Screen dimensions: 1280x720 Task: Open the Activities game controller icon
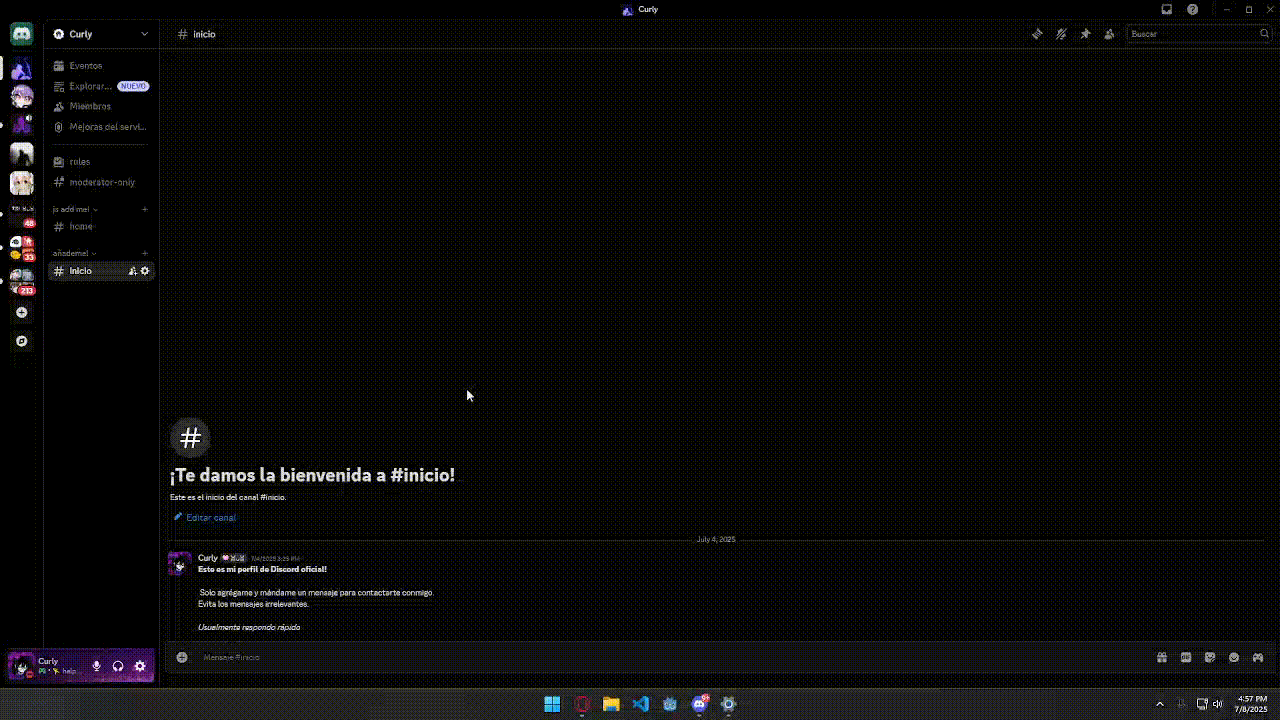pos(1258,657)
